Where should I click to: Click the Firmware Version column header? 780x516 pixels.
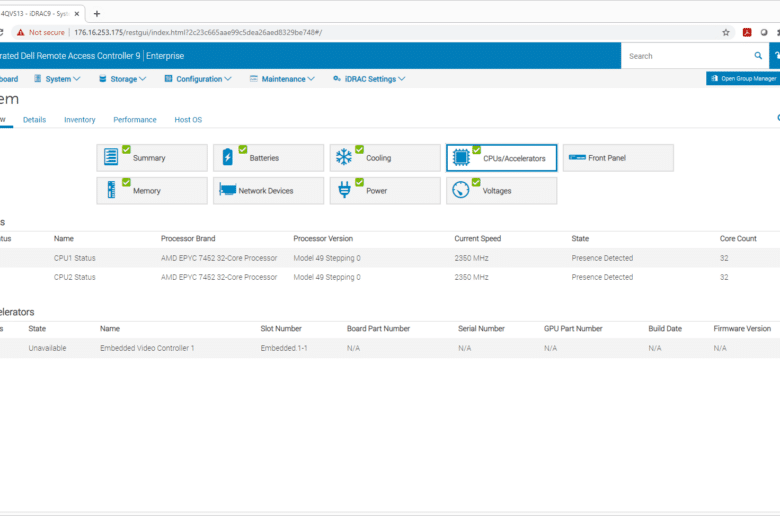(x=742, y=328)
